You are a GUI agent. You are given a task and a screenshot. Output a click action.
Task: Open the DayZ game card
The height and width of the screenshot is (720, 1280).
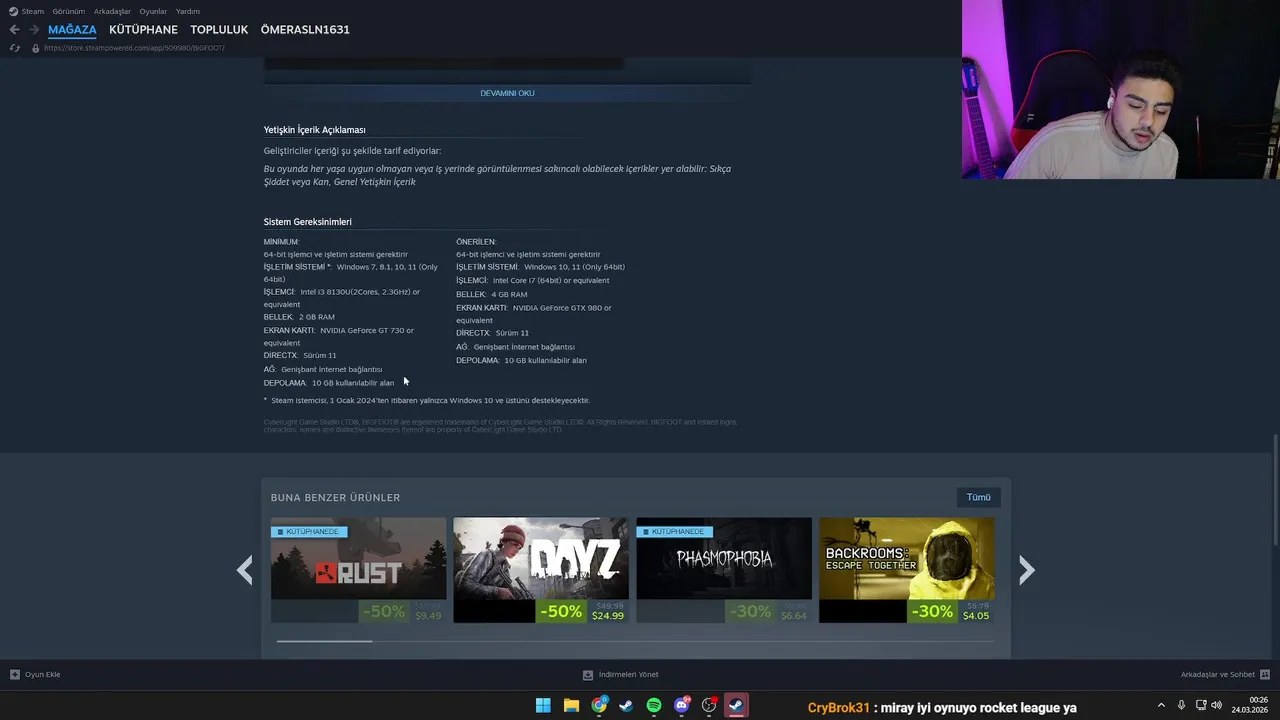[x=541, y=570]
